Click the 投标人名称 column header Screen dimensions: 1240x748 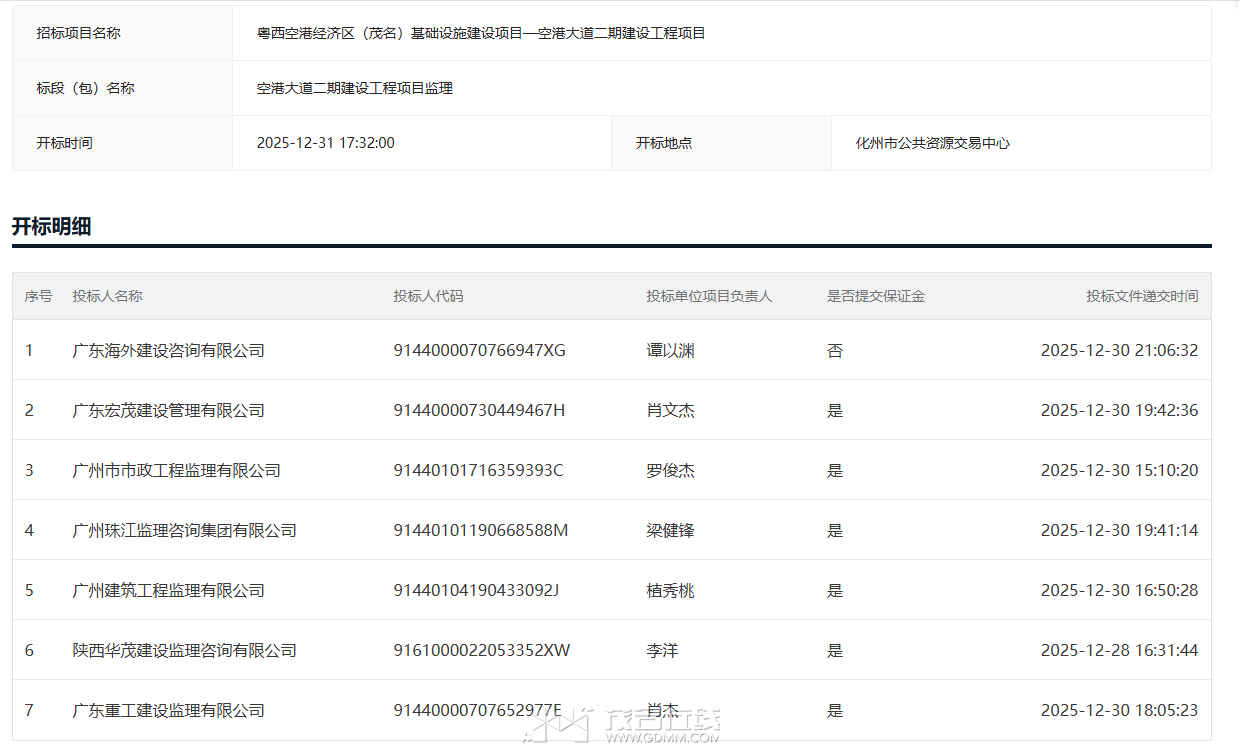pos(107,296)
